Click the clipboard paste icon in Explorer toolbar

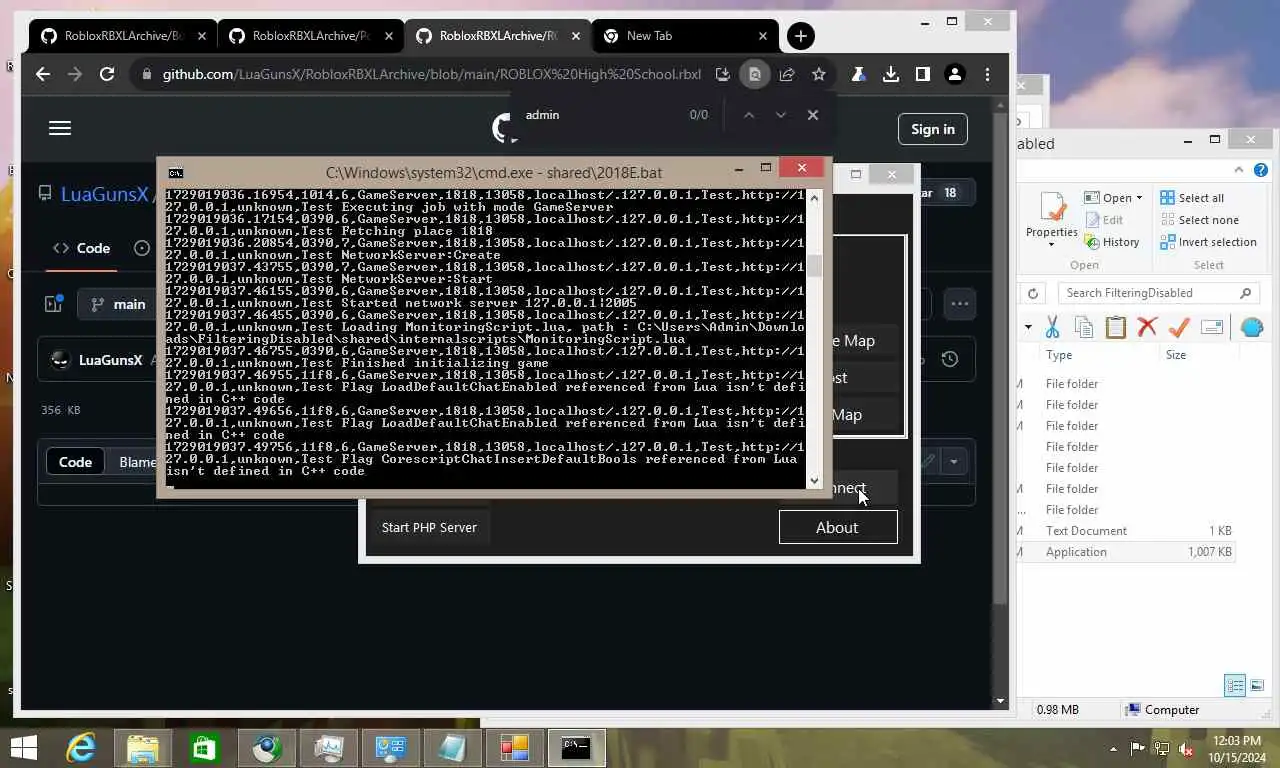(x=1116, y=327)
